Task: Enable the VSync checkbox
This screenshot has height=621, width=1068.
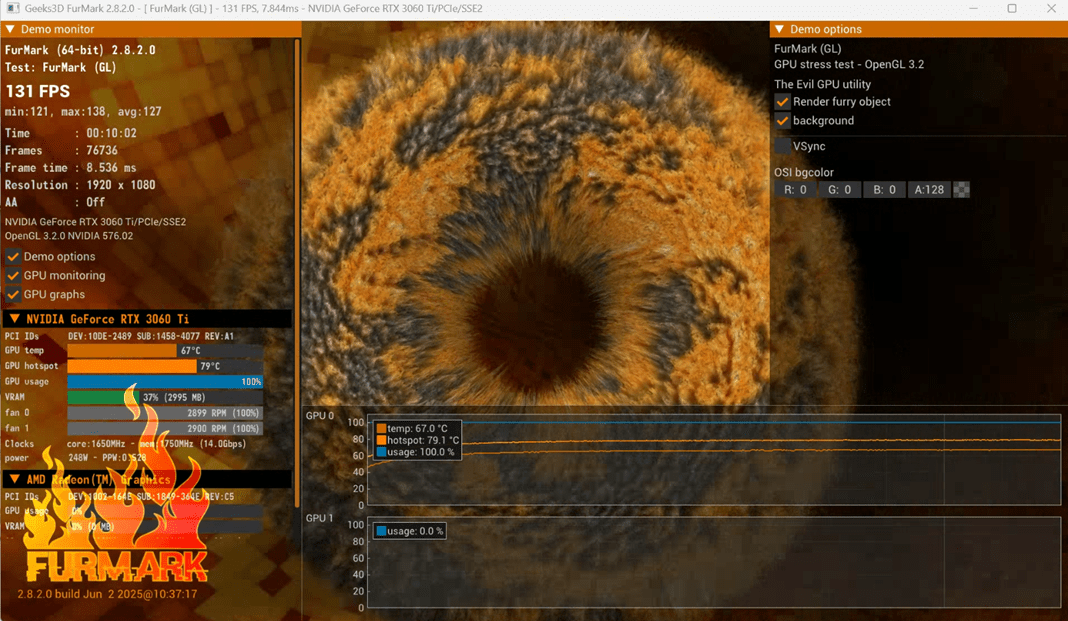Action: coord(783,146)
